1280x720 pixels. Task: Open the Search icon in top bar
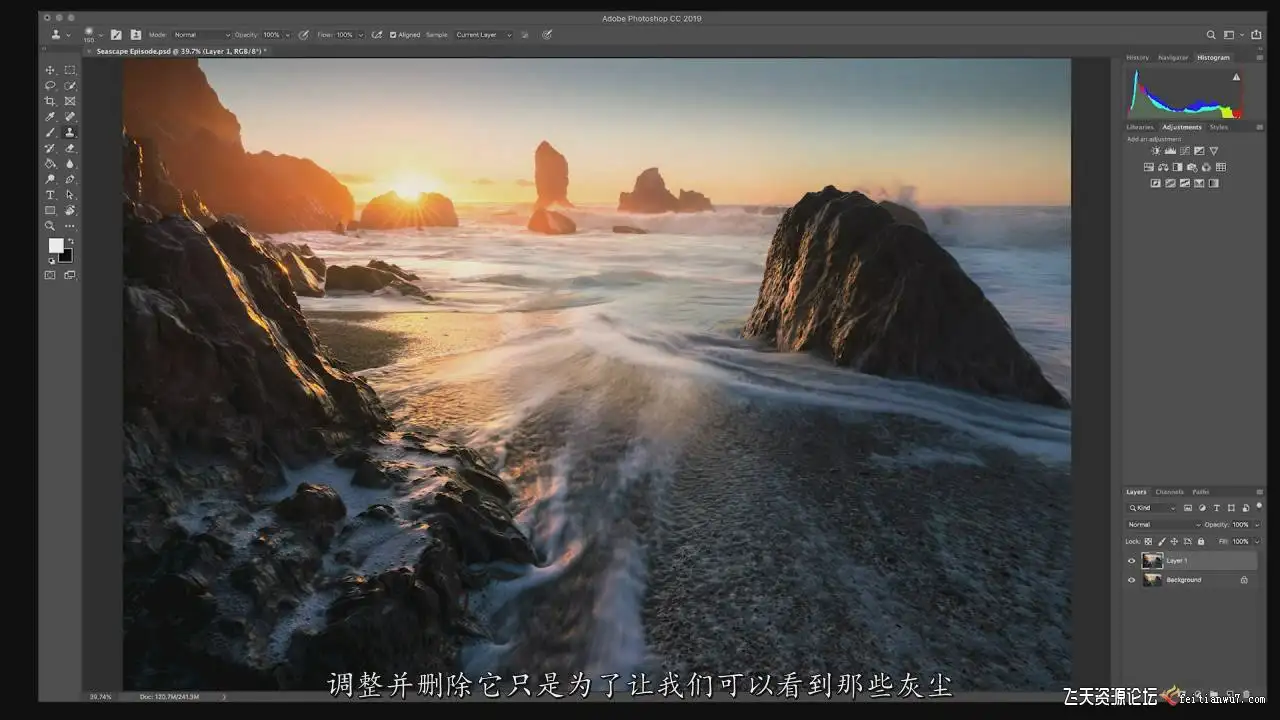(x=1211, y=35)
